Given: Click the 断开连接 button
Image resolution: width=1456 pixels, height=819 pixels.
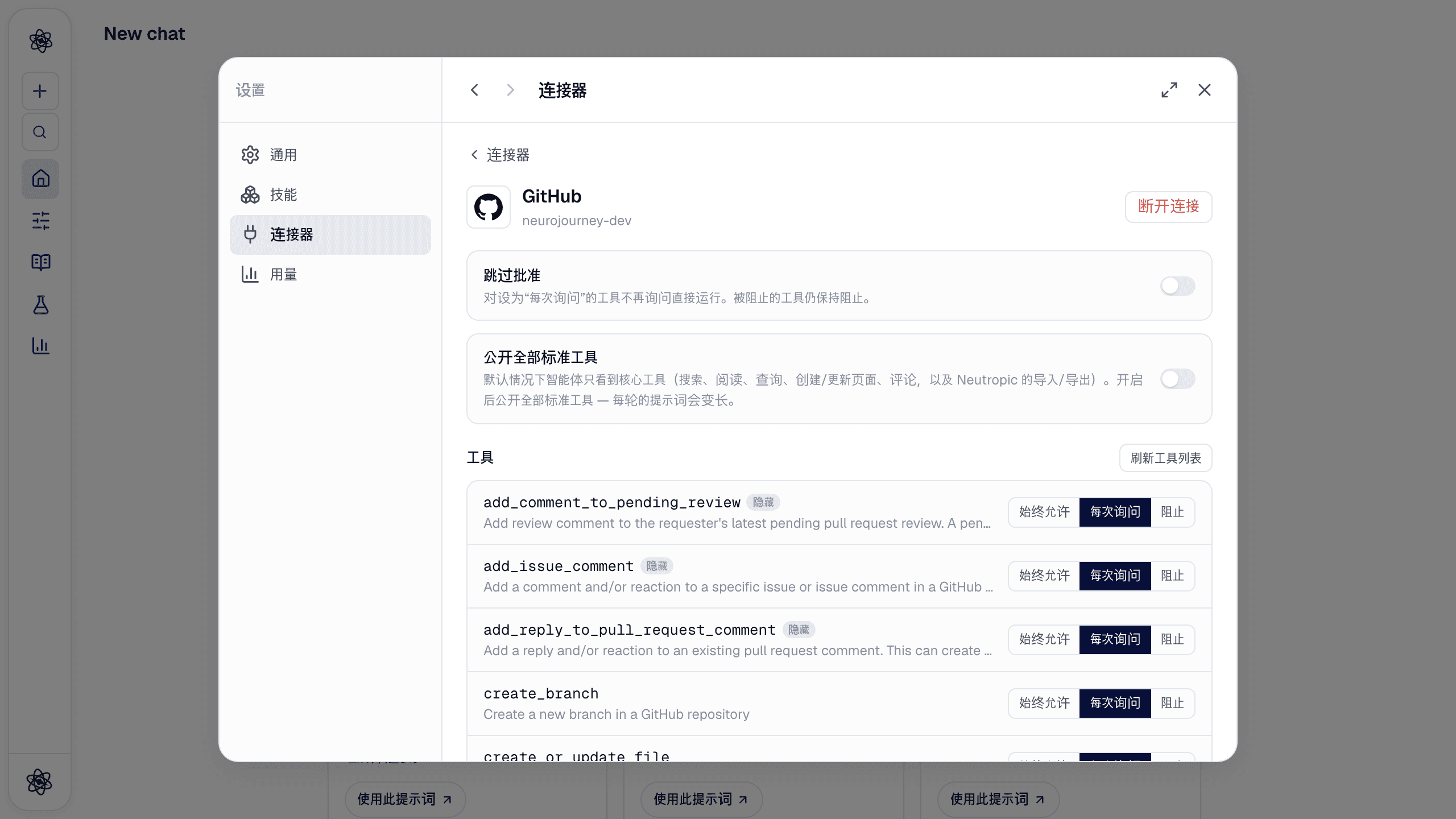Looking at the screenshot, I should click(1168, 206).
